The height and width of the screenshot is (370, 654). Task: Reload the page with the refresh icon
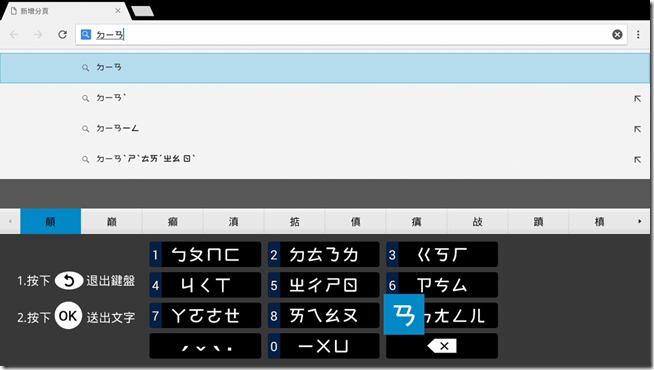(x=63, y=35)
